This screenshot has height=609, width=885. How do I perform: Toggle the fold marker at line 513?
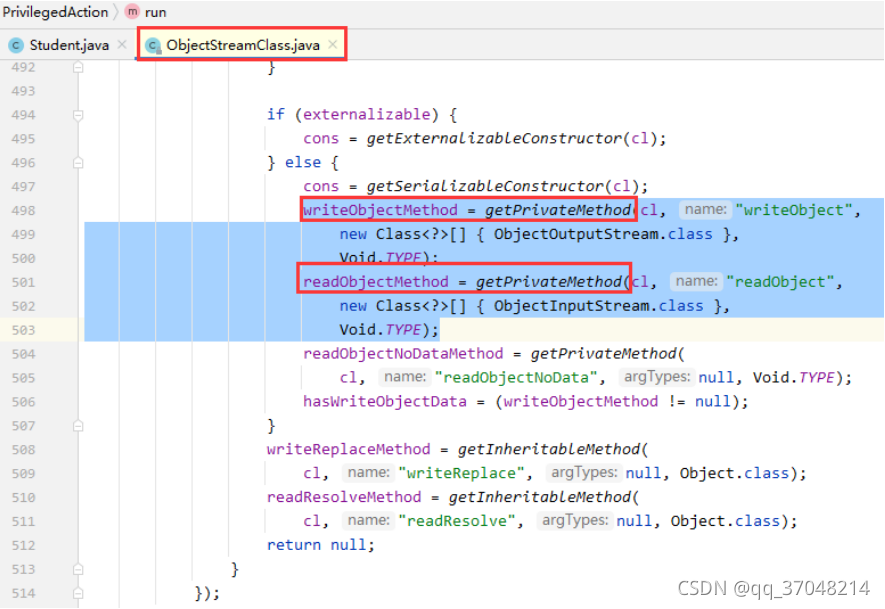(x=78, y=569)
